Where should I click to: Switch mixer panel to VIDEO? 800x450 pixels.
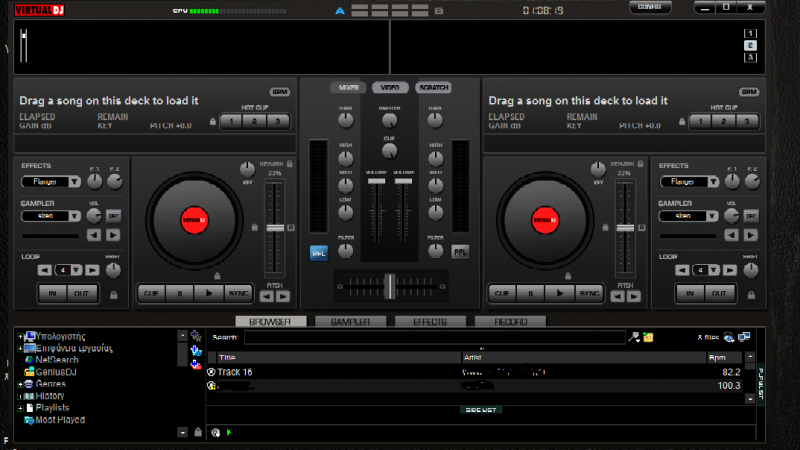(390, 88)
